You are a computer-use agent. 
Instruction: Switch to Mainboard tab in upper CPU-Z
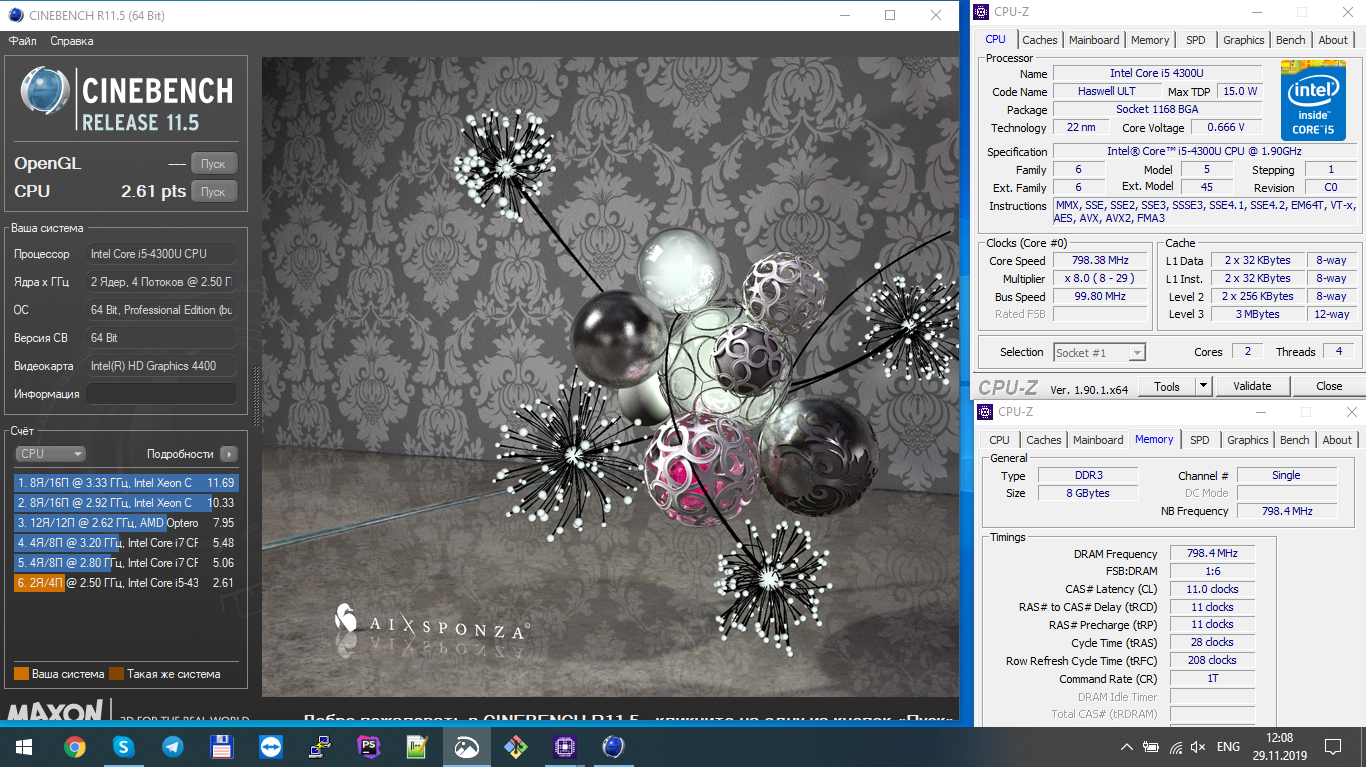[x=1094, y=40]
